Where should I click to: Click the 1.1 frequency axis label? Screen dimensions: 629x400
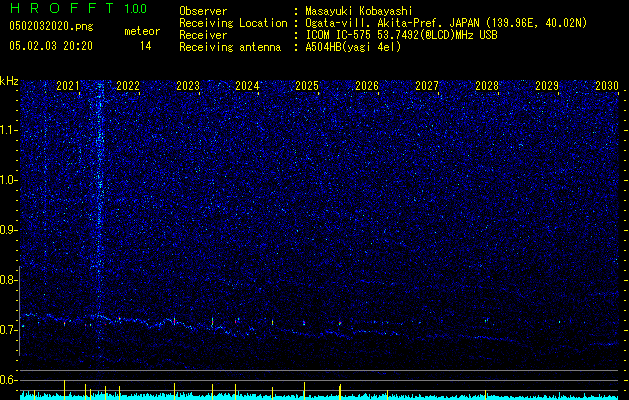pos(7,130)
